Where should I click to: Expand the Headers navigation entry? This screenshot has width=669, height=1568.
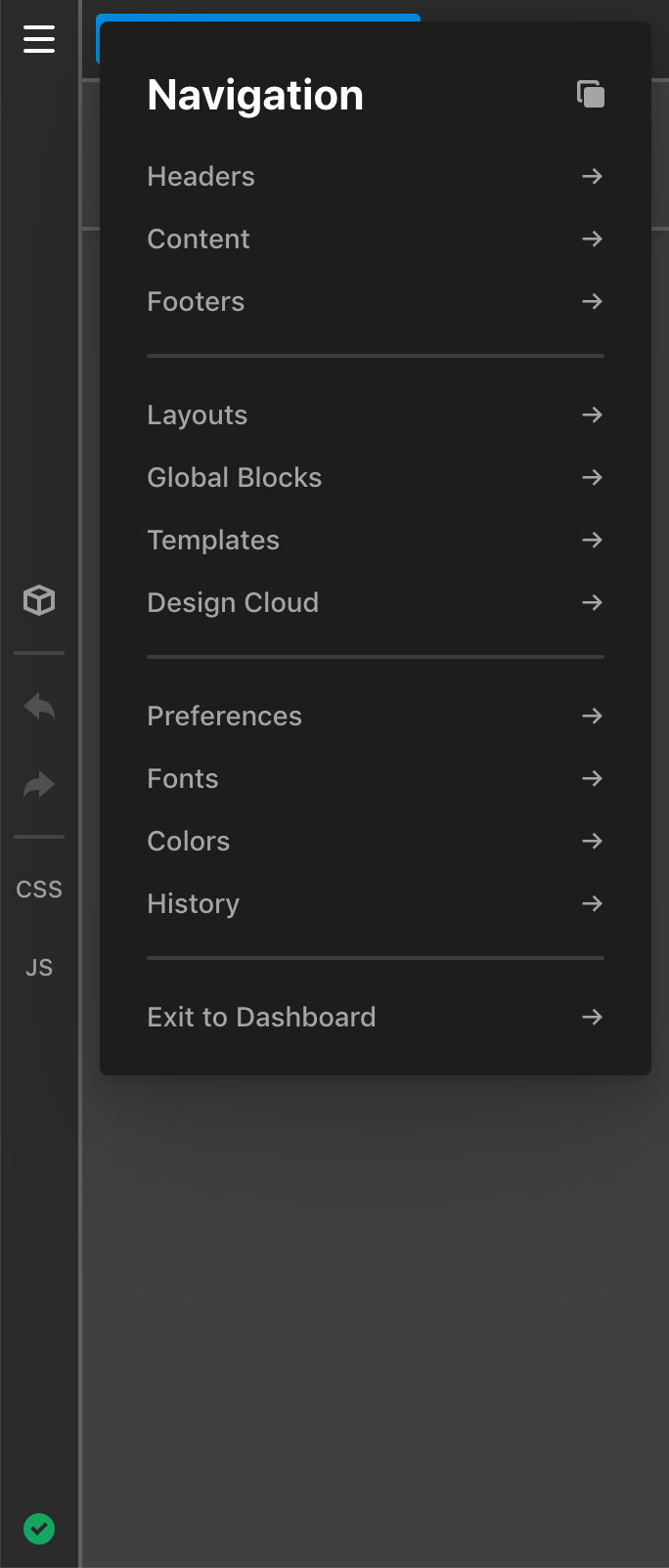point(201,177)
